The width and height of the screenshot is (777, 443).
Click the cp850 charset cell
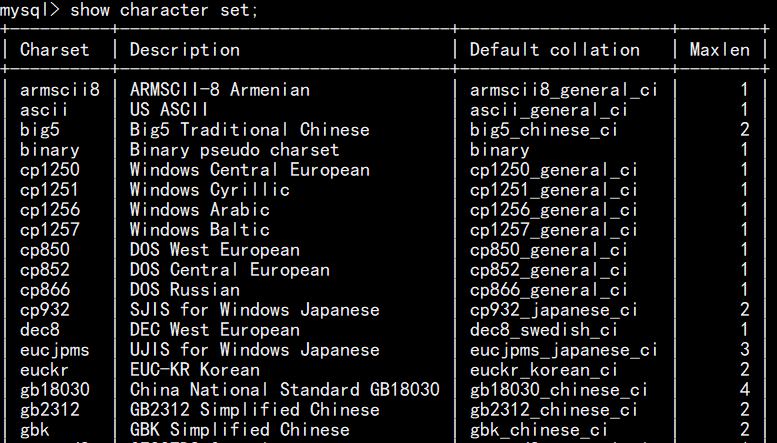click(x=45, y=250)
